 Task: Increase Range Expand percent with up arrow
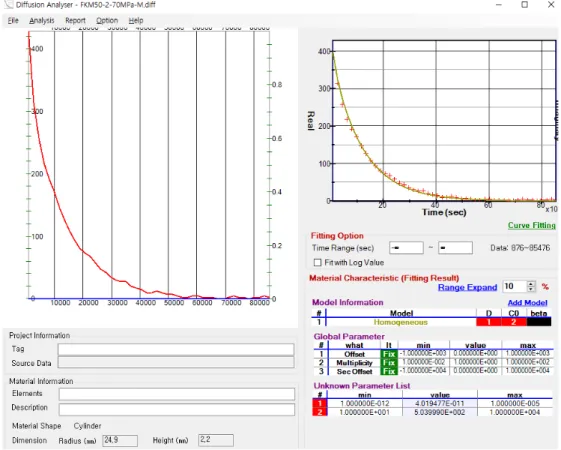[x=531, y=284]
